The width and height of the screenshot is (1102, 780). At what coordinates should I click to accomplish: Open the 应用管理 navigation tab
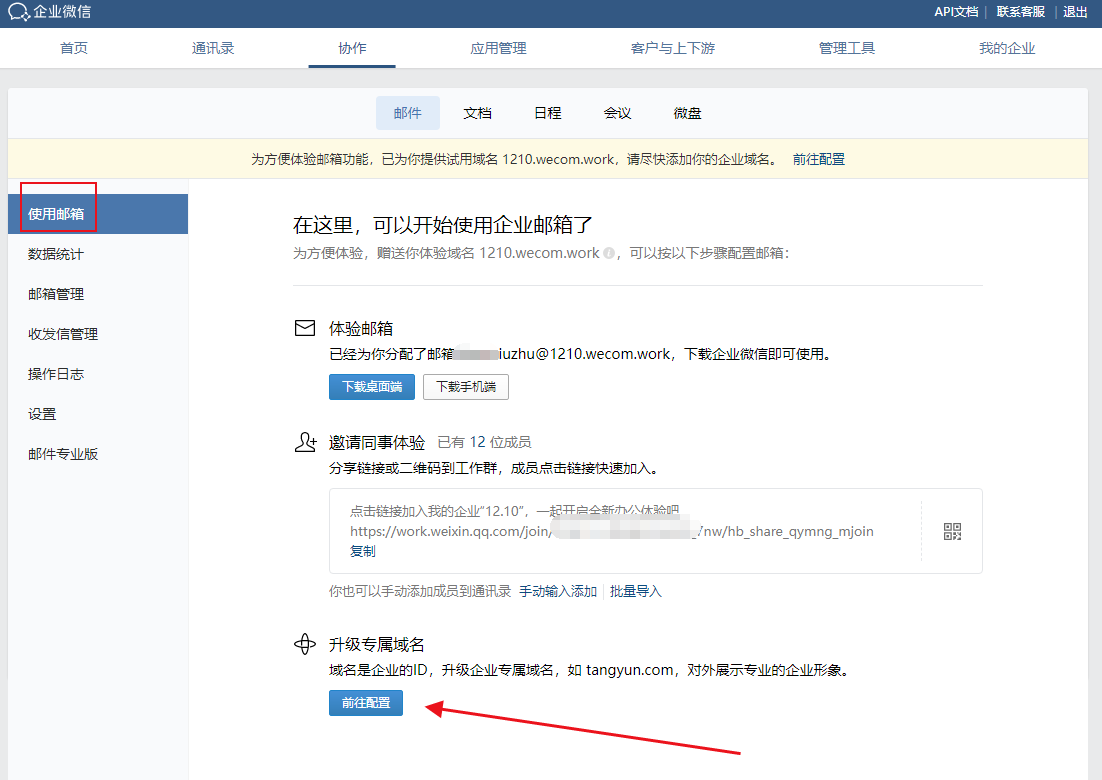(x=498, y=48)
